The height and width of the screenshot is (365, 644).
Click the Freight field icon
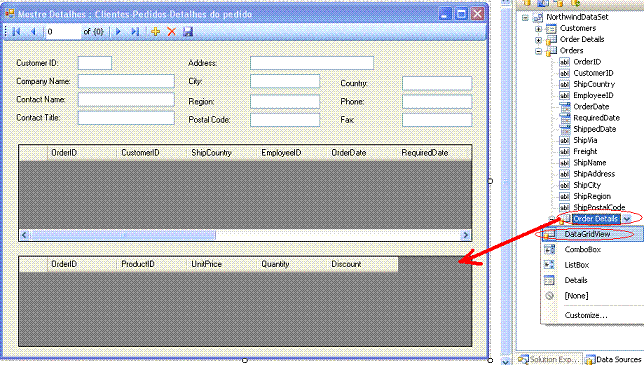(565, 152)
